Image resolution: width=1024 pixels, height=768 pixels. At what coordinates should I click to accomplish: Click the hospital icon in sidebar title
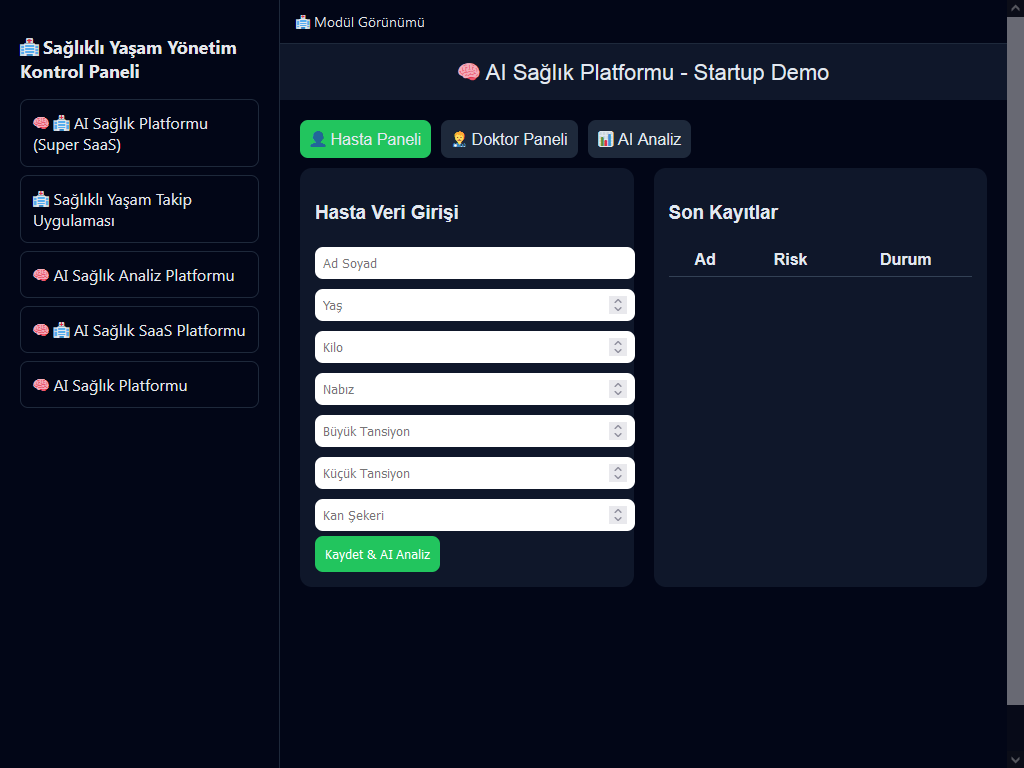[30, 48]
